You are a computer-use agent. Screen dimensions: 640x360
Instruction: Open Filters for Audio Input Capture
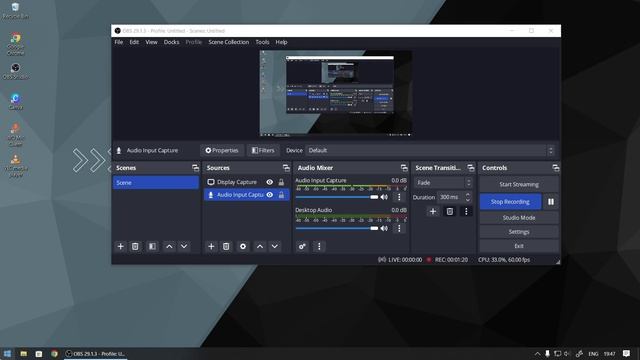coord(263,150)
